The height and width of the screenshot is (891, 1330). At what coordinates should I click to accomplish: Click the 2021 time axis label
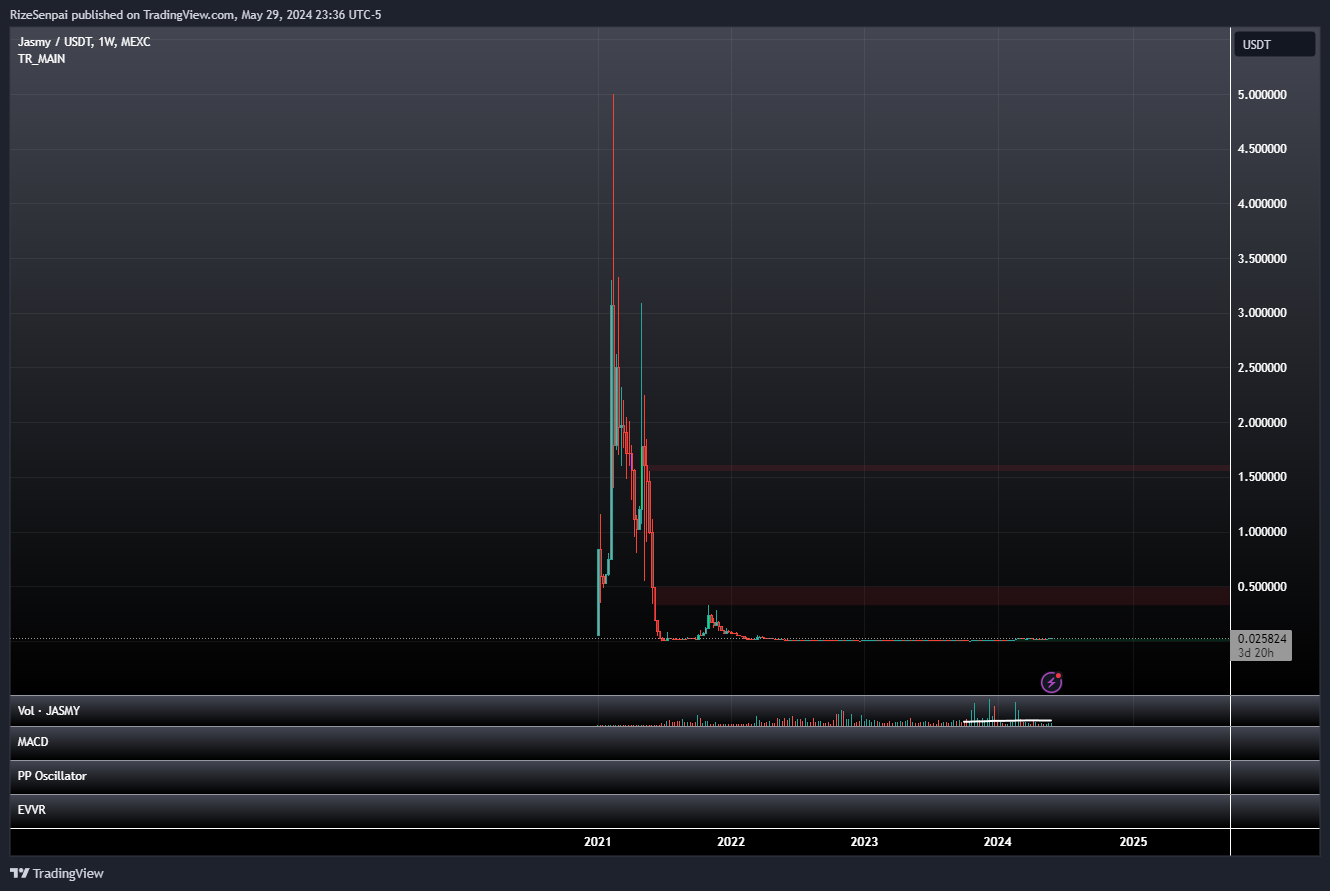(x=598, y=842)
